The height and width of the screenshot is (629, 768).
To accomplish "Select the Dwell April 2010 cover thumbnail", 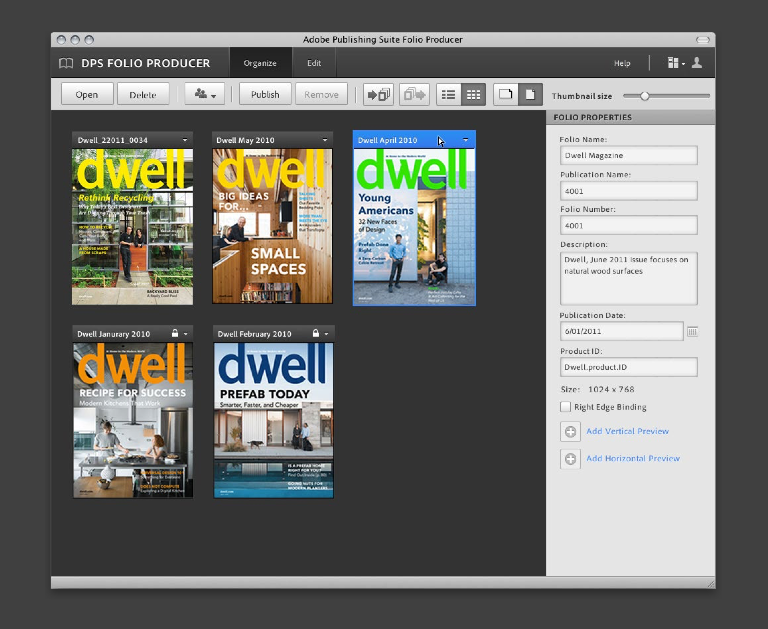I will click(x=414, y=227).
